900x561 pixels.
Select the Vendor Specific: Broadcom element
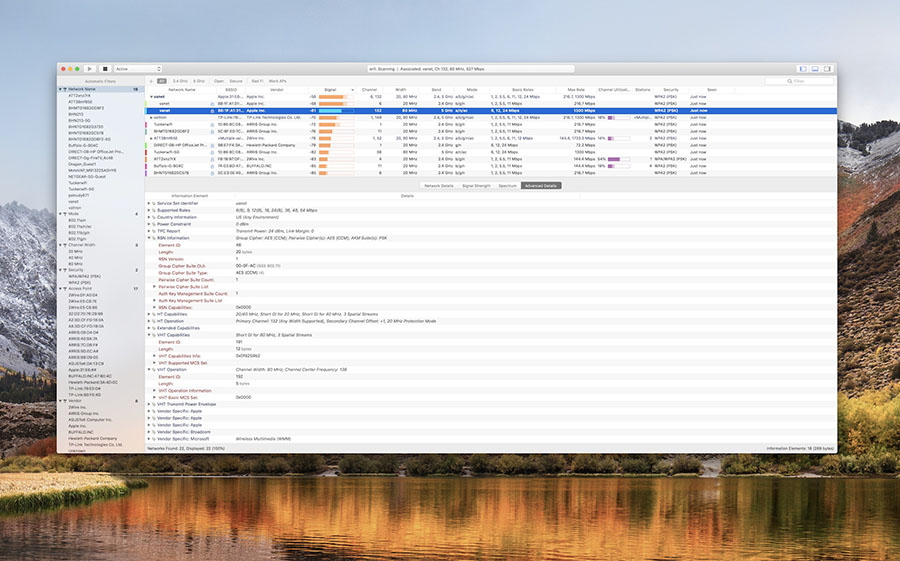point(491,432)
